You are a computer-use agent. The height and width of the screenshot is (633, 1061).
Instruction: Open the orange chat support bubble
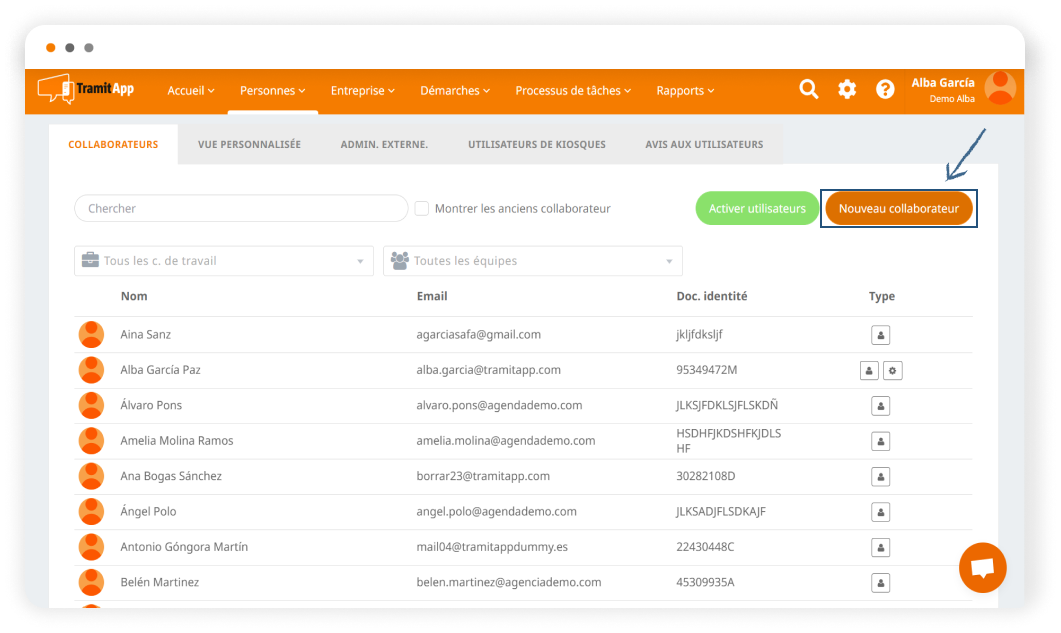click(982, 568)
